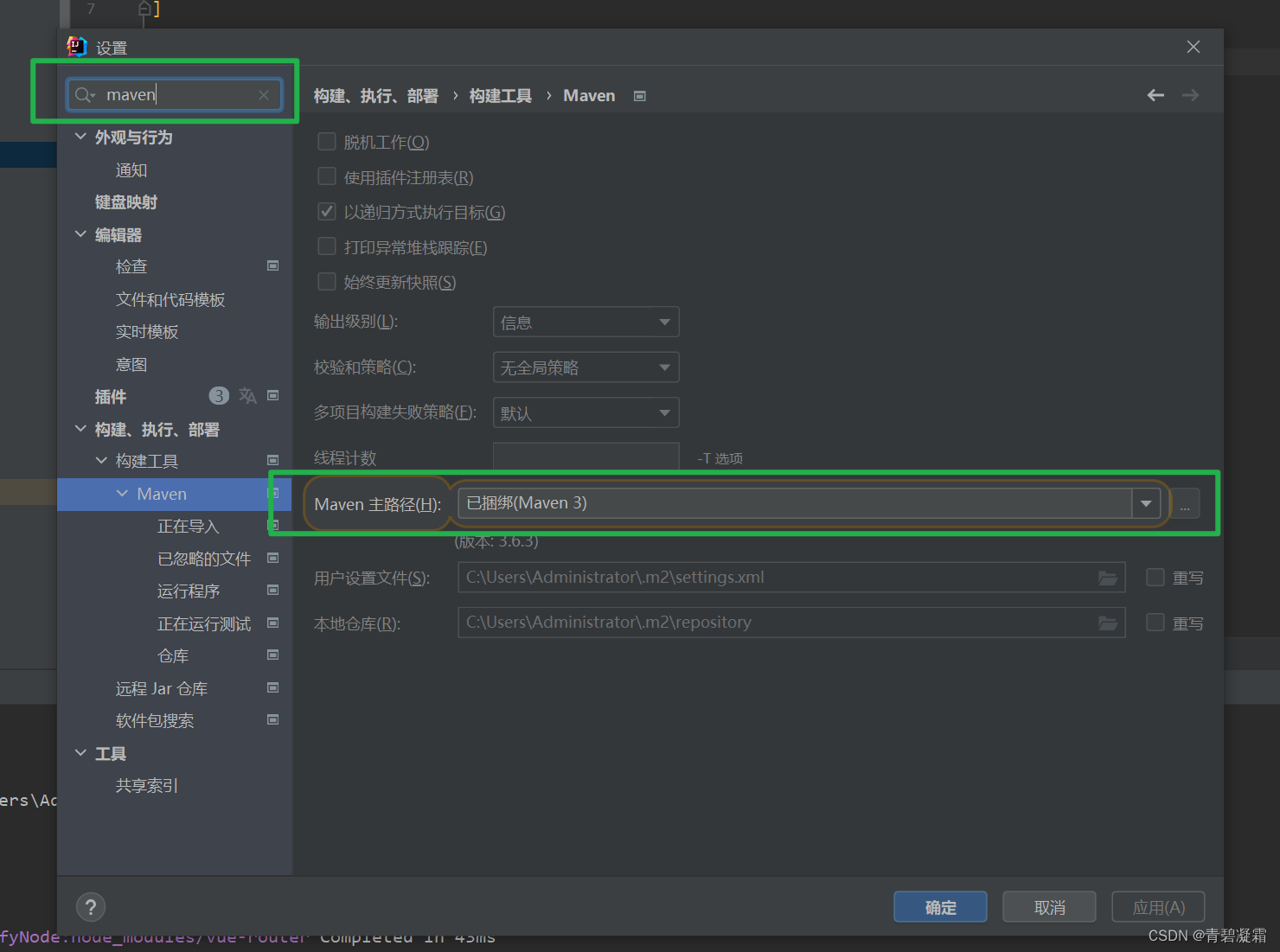
Task: Click the project icon on the 仓库 row
Action: click(273, 655)
